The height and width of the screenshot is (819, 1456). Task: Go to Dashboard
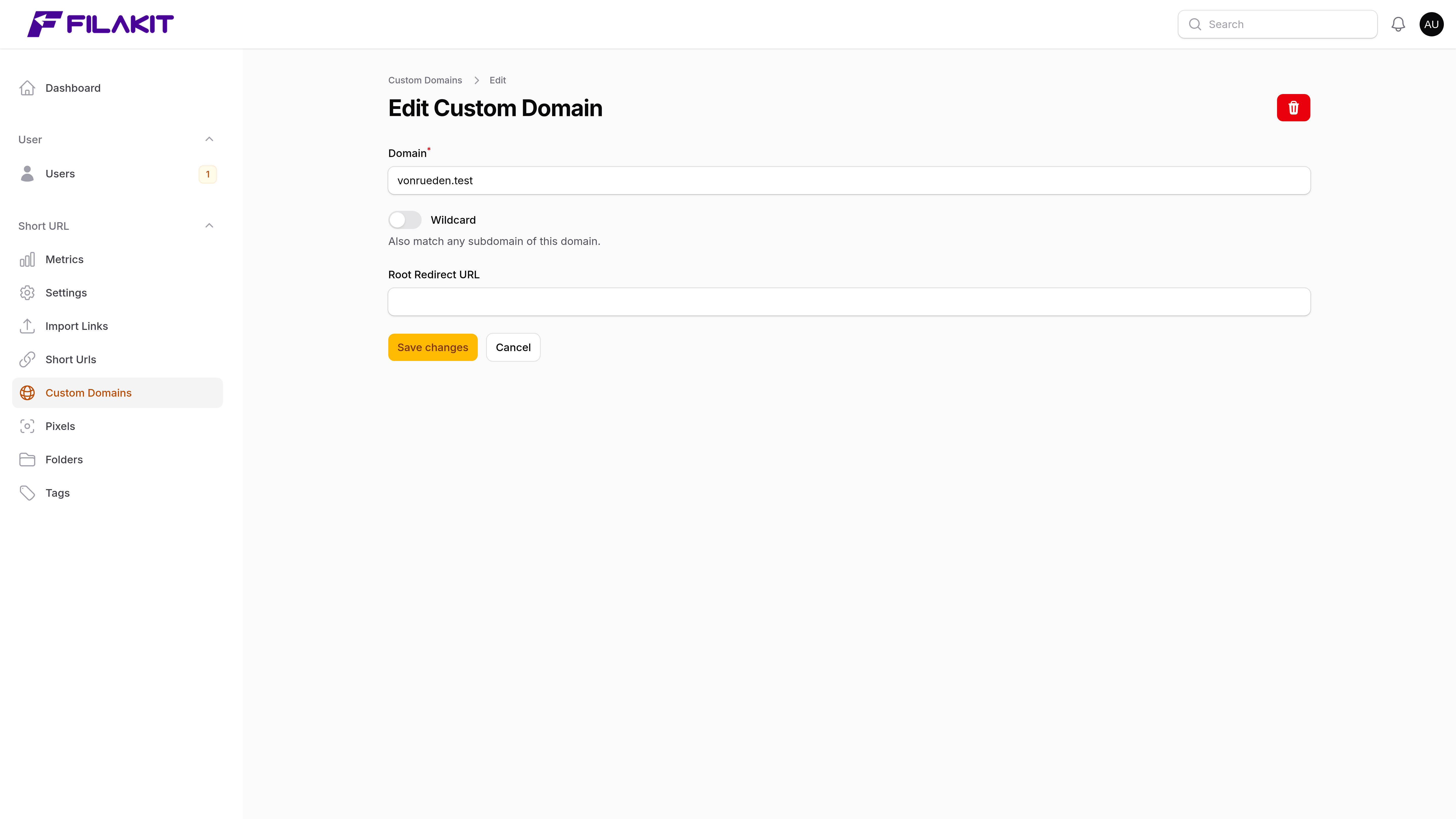pyautogui.click(x=118, y=88)
